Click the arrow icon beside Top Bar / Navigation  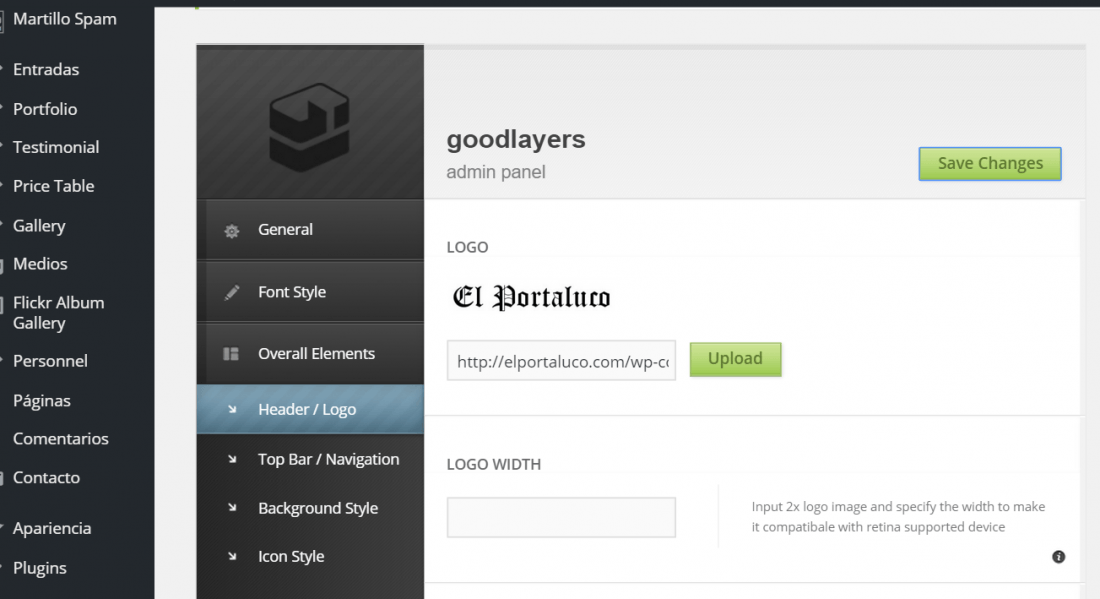click(x=232, y=459)
